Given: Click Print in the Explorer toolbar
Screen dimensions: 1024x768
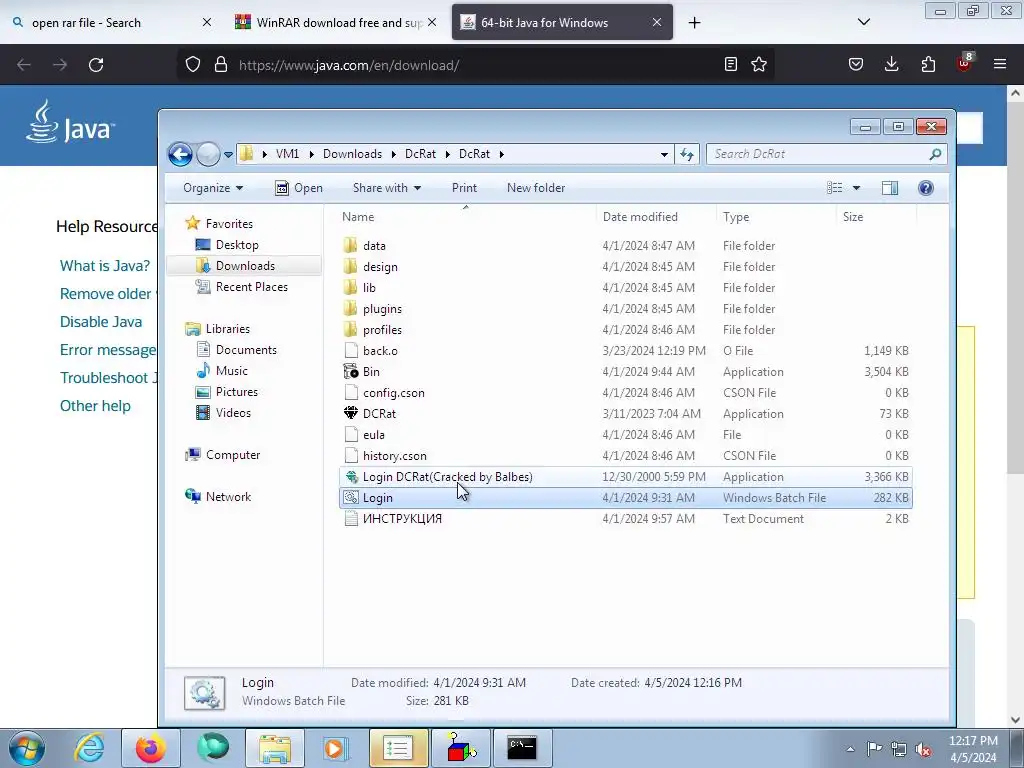Looking at the screenshot, I should tap(464, 188).
